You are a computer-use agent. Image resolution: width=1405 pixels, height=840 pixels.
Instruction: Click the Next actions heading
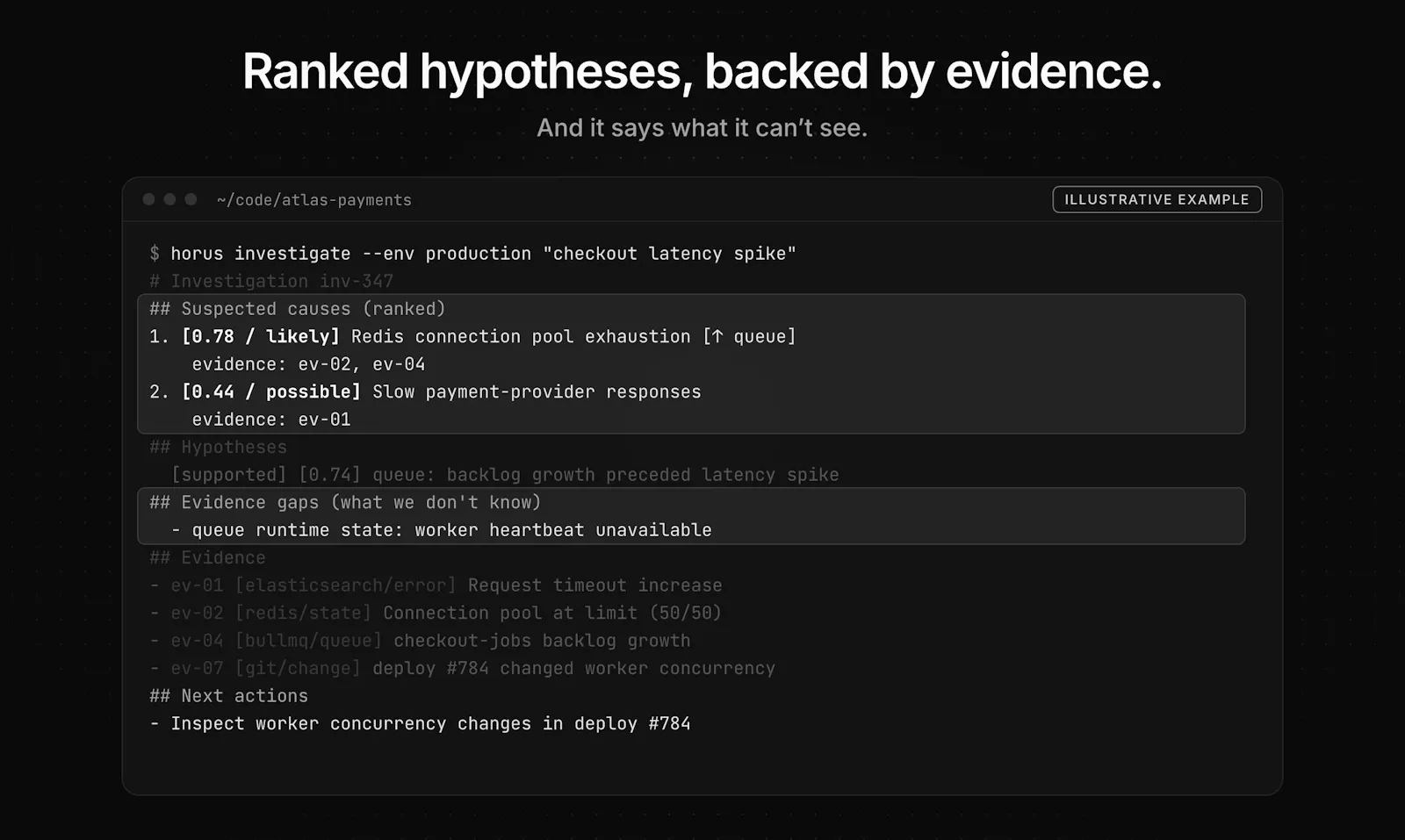click(229, 696)
